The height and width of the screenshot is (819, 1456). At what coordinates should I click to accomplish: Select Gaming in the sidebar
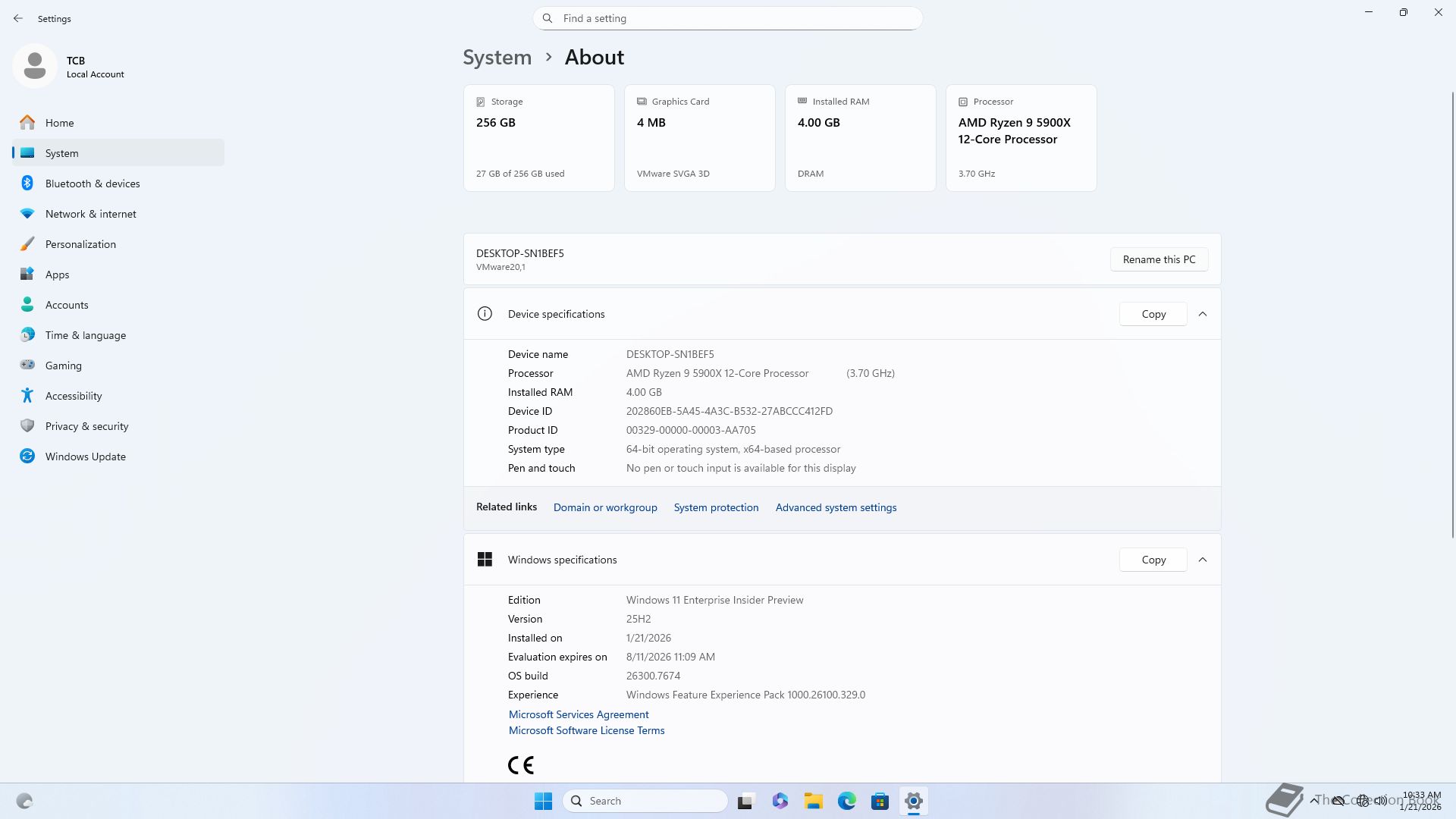pyautogui.click(x=63, y=366)
